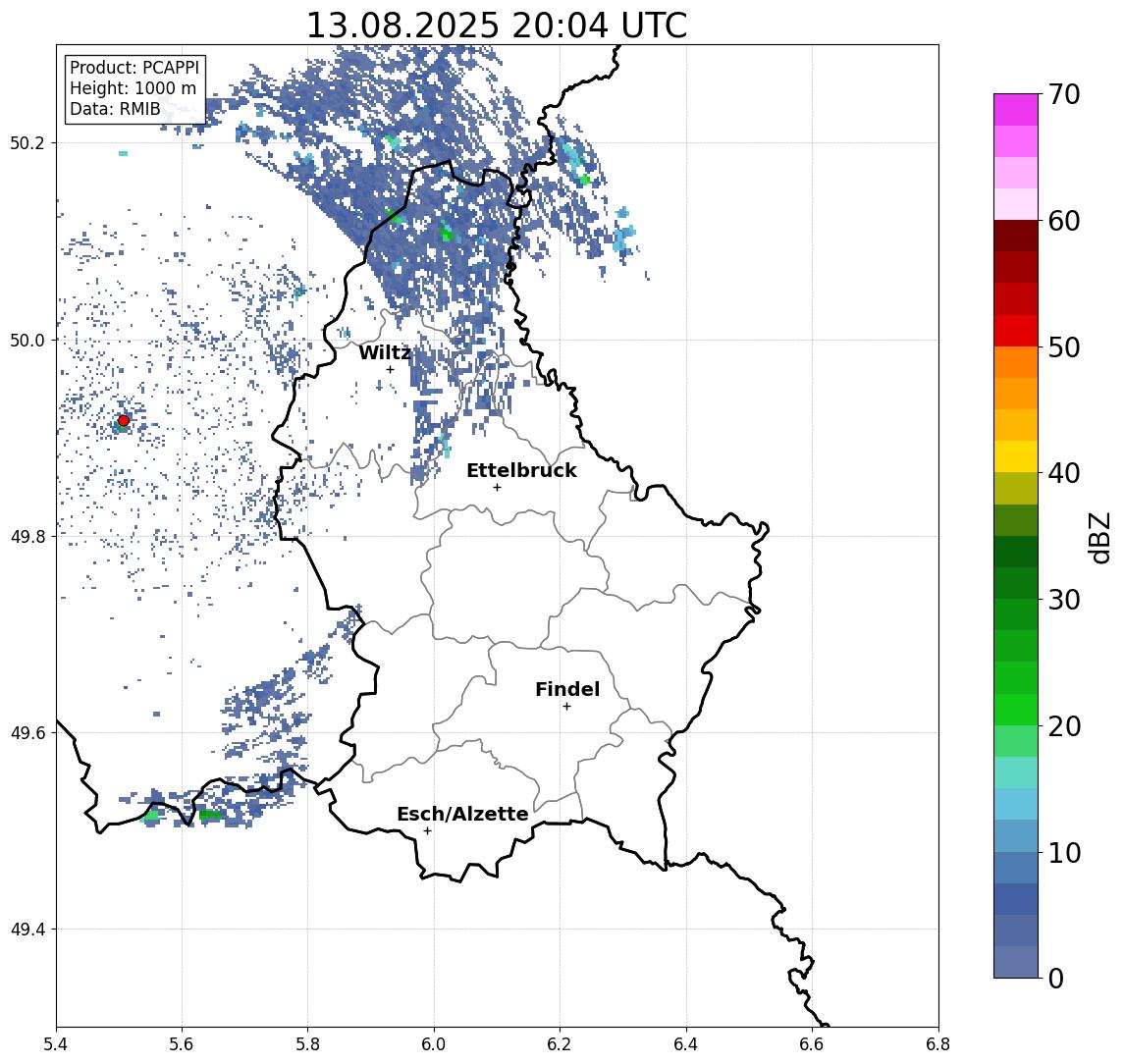The height and width of the screenshot is (1064, 1124).
Task: Pick the dark maroon swatch below 60
Action: [x=1016, y=236]
